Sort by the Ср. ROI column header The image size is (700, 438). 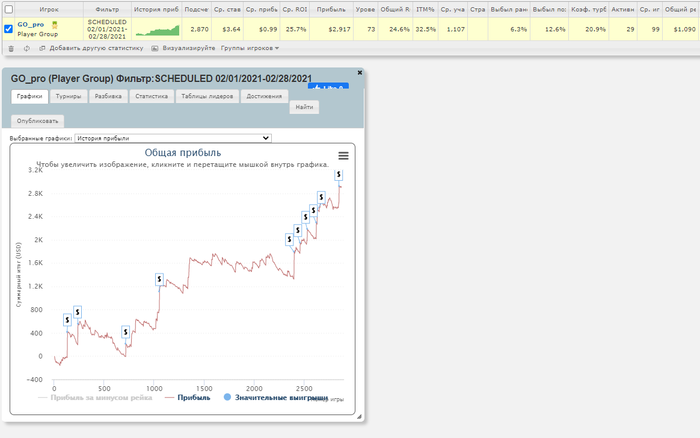click(295, 9)
